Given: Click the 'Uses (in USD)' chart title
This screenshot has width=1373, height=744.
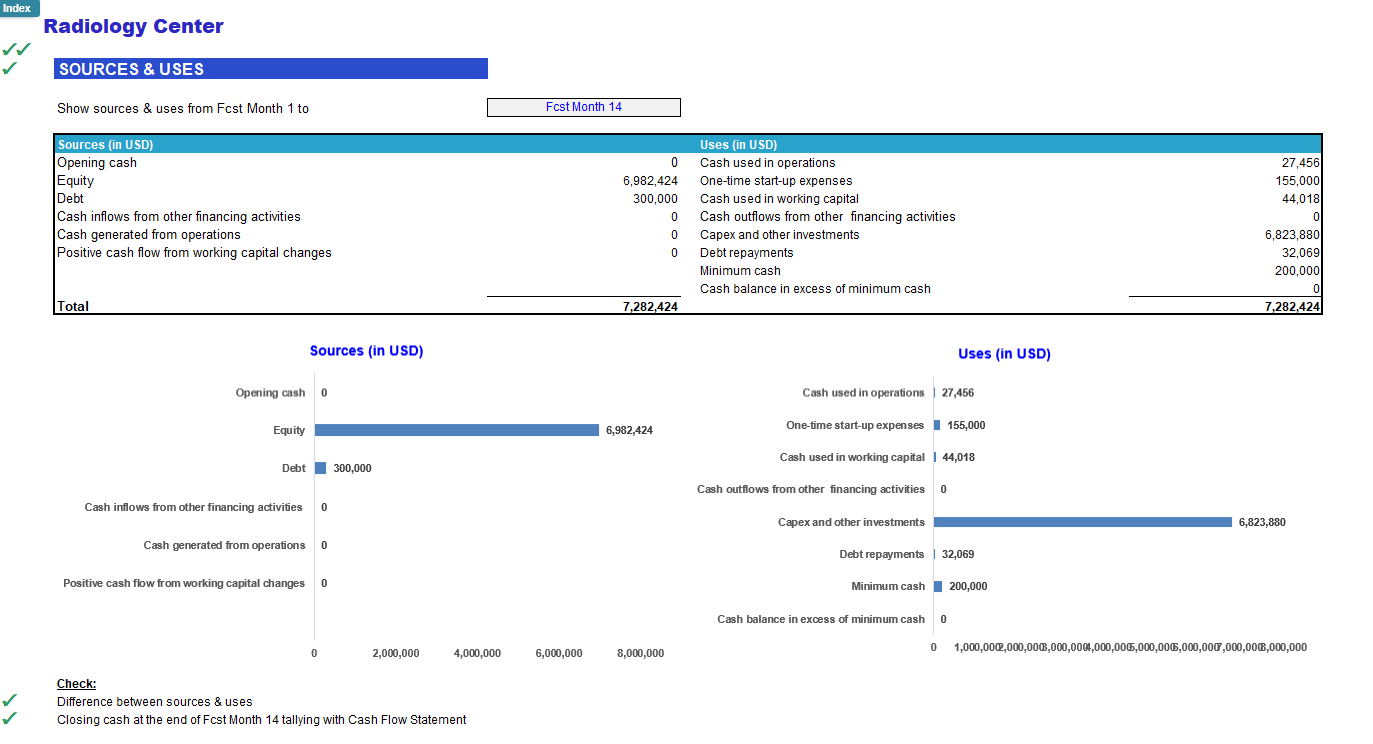Looking at the screenshot, I should click(x=1004, y=354).
